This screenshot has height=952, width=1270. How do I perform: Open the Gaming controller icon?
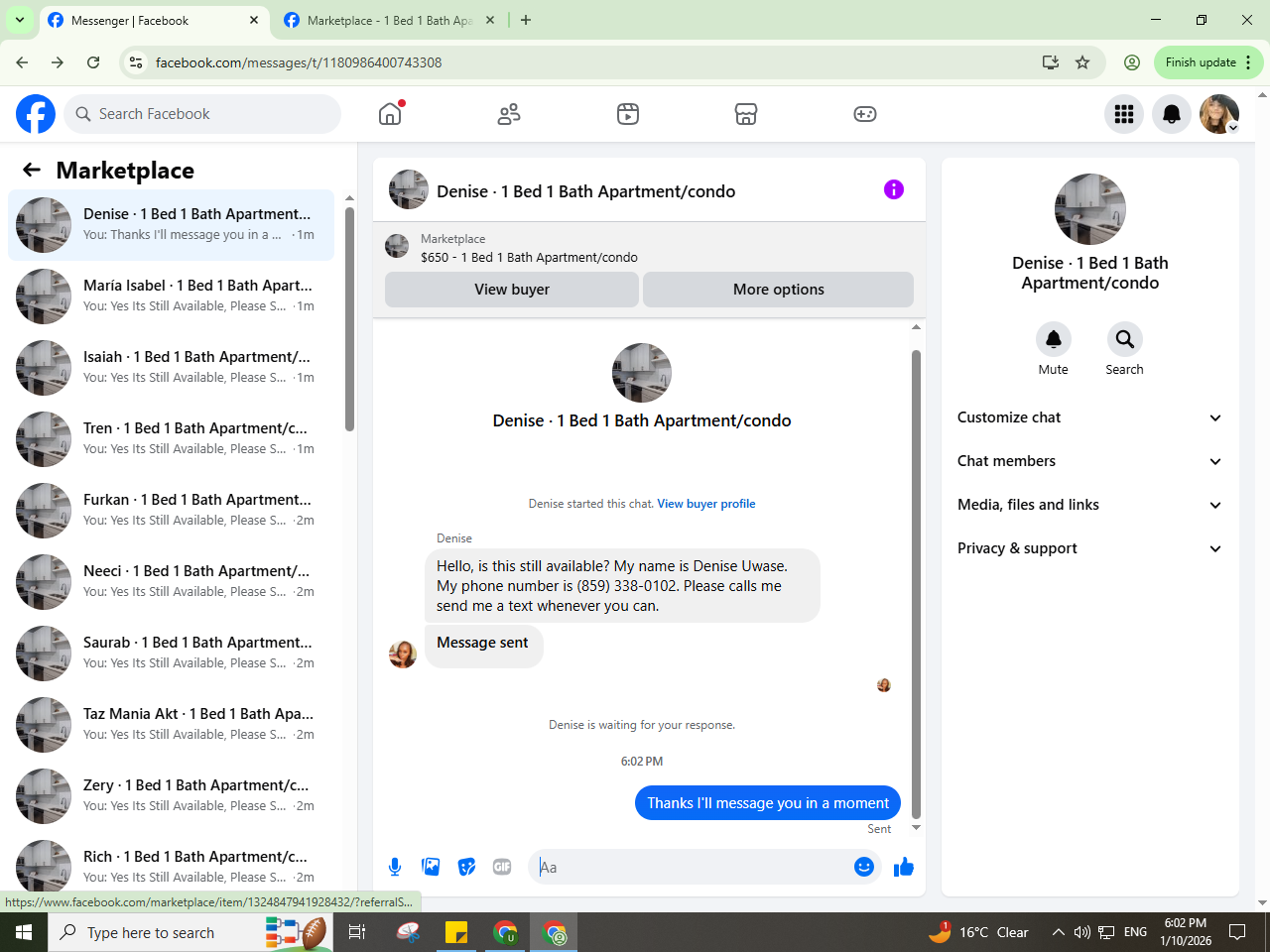coord(865,114)
